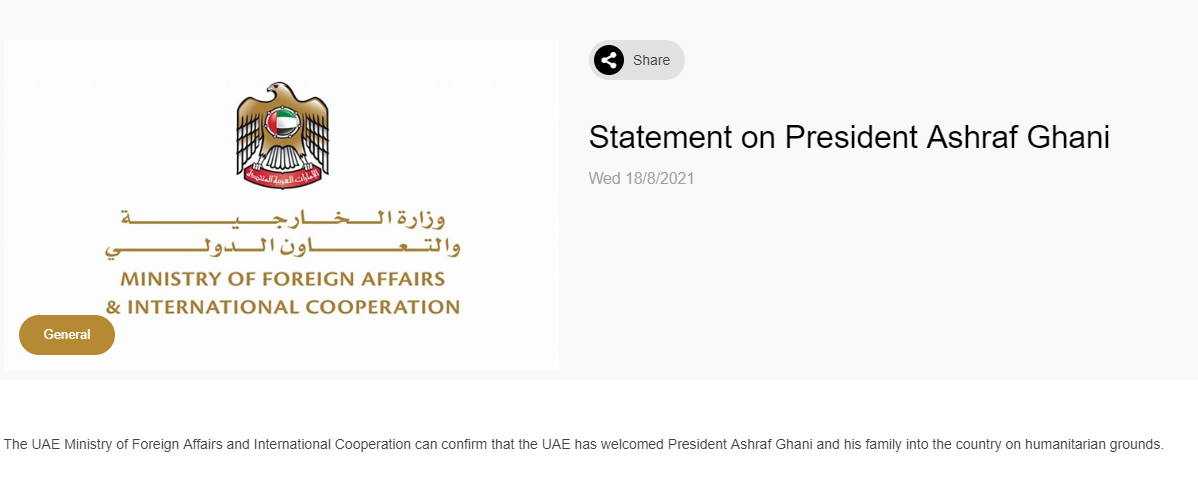Click the UAE falcon emblem

(x=282, y=135)
